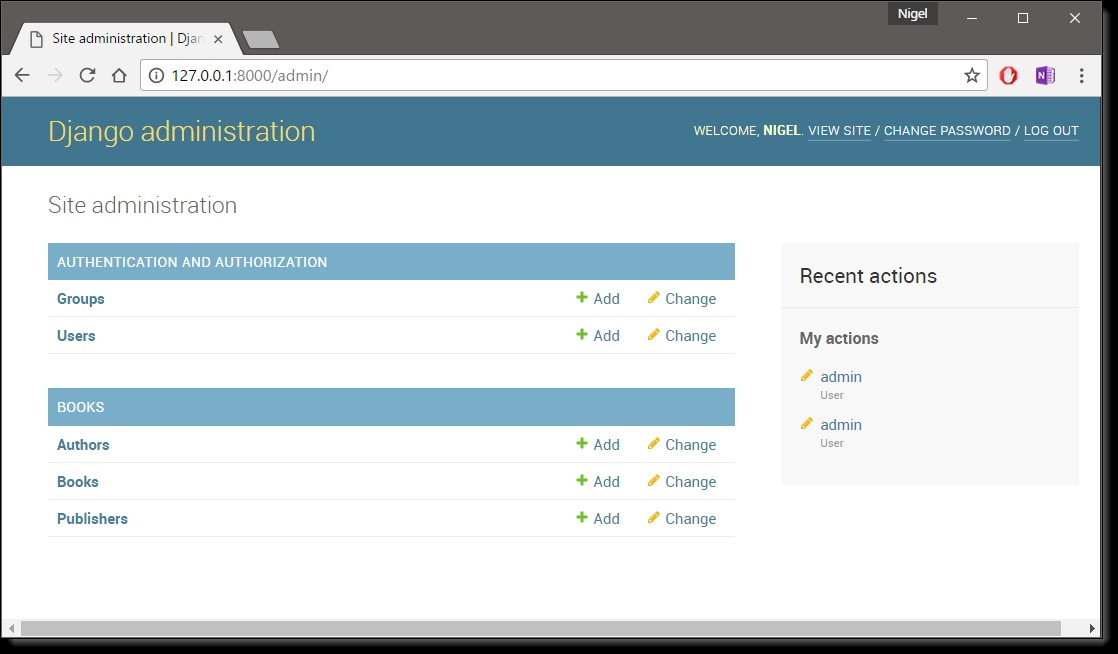Click the browser forward arrow

(55, 75)
